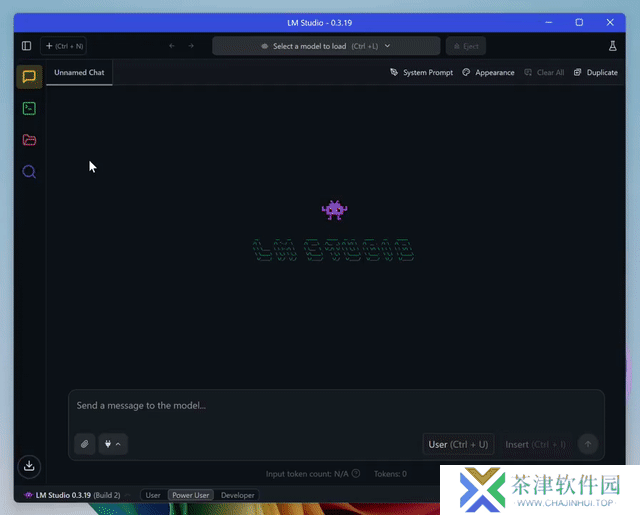Screen dimensions: 640x515
Task: Duplicate the current chat
Action: click(596, 73)
